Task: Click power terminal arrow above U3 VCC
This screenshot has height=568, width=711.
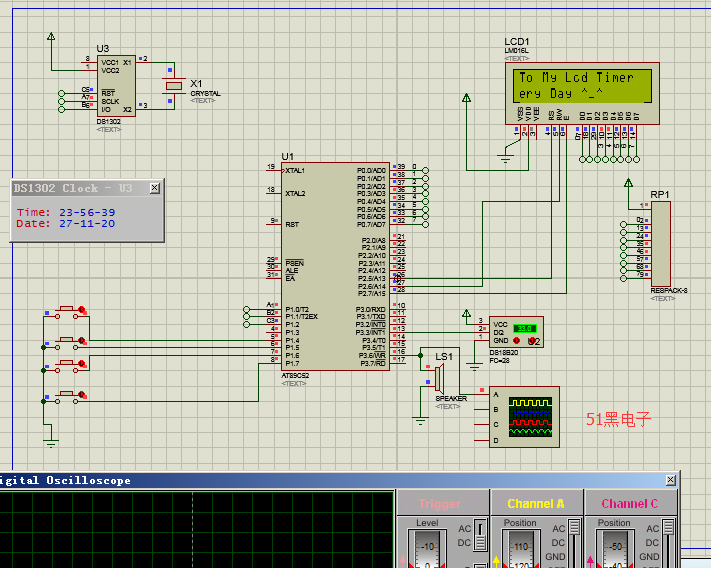Action: (51, 36)
